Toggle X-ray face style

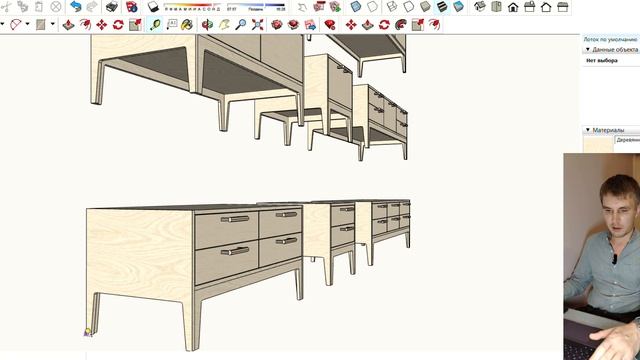pos(356,7)
